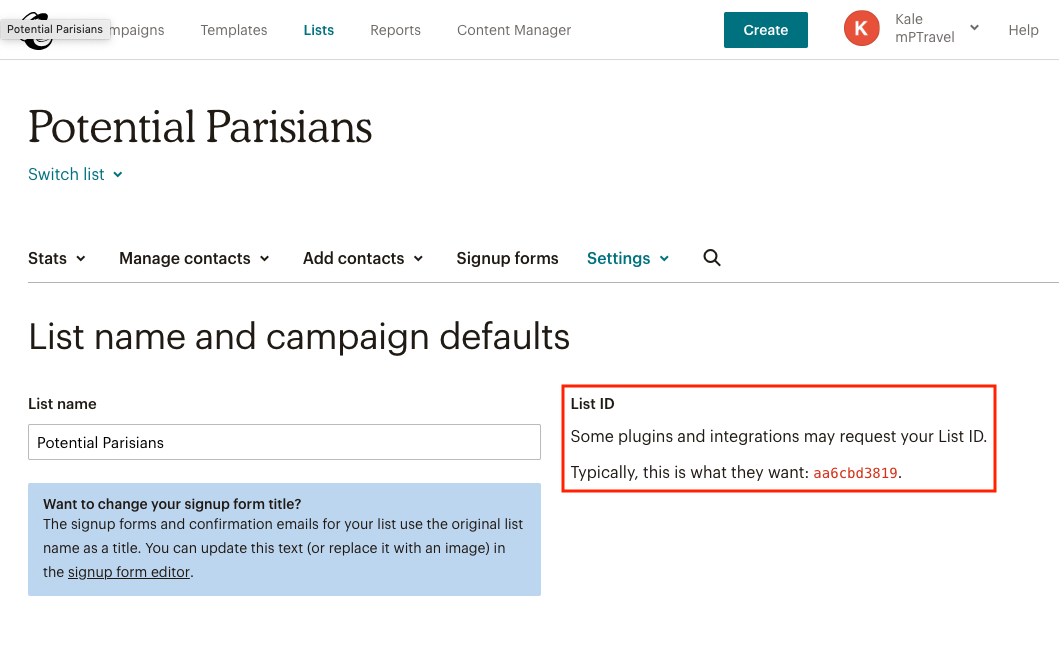Select Lists in the top navigation
1059x647 pixels.
click(x=319, y=30)
